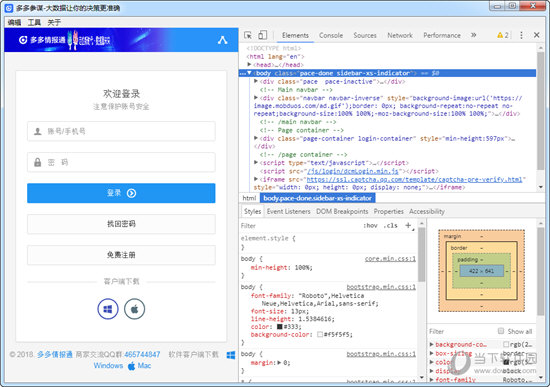
Task: Expand the iframe captcha node
Action: point(256,179)
